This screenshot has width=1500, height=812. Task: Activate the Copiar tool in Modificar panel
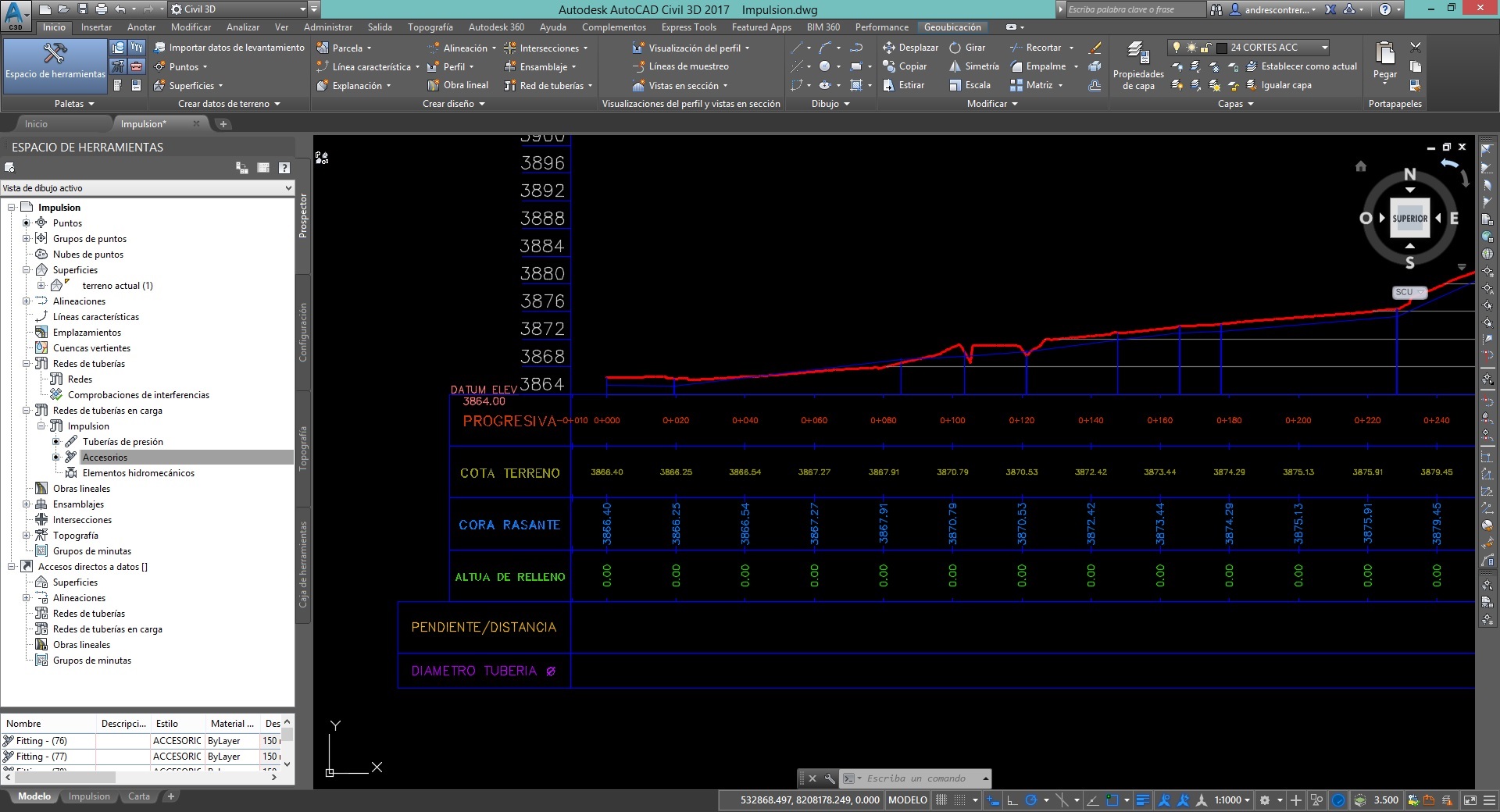(x=911, y=66)
